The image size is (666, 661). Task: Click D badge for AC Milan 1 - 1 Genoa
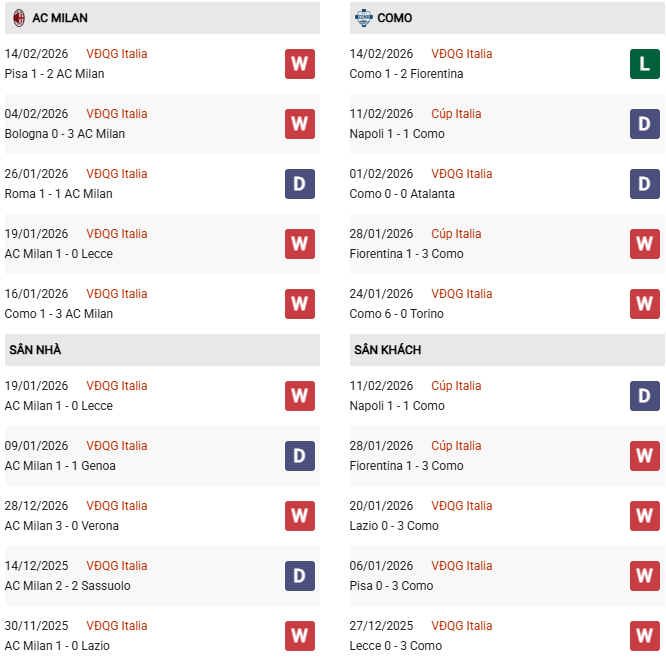(299, 456)
